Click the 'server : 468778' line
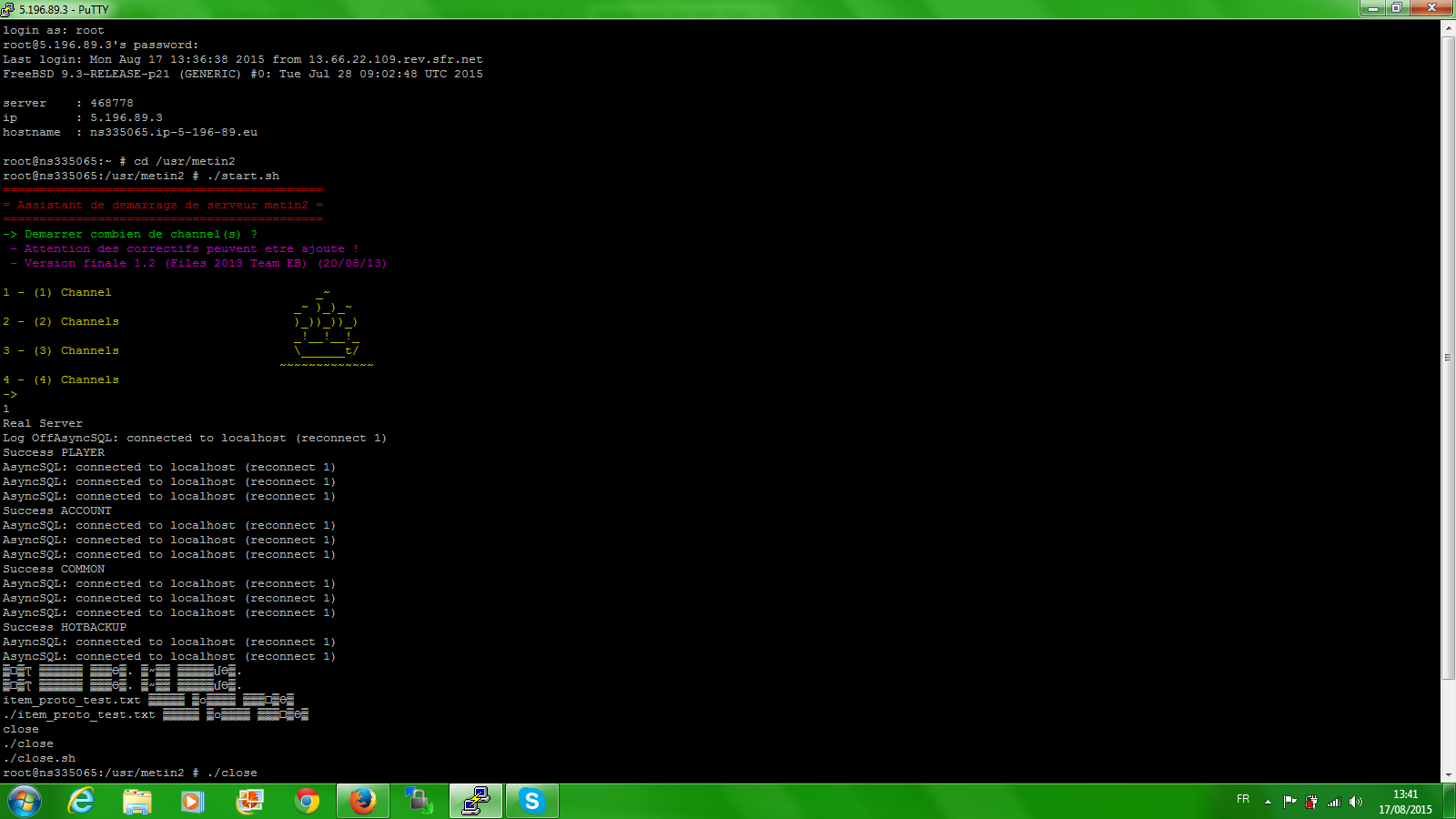Viewport: 1456px width, 819px height. [68, 103]
